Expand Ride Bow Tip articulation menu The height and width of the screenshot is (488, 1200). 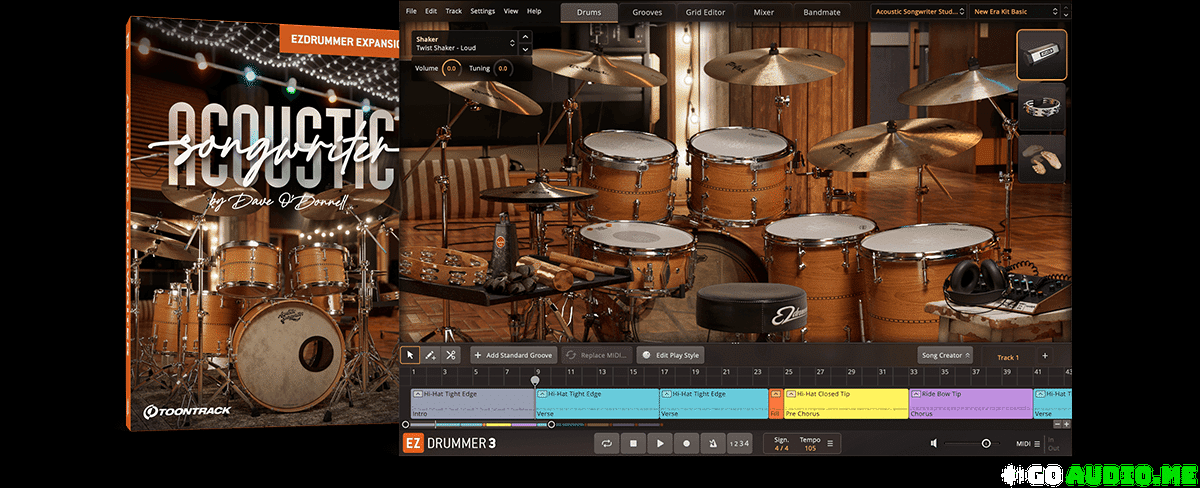(x=916, y=394)
